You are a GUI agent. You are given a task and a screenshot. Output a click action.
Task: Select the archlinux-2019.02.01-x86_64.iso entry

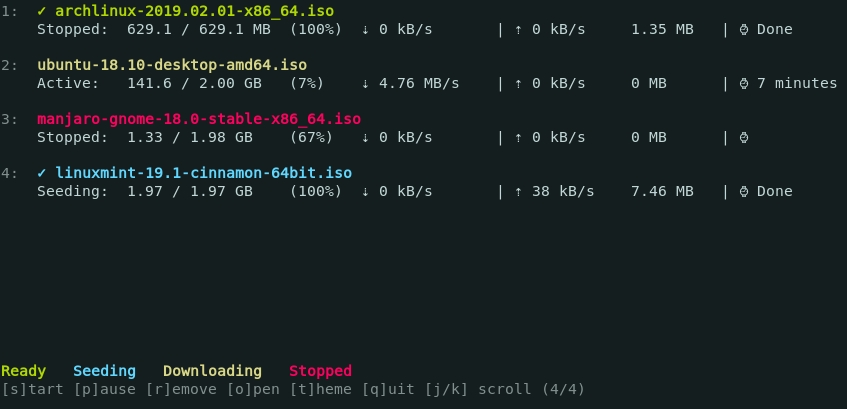194,11
